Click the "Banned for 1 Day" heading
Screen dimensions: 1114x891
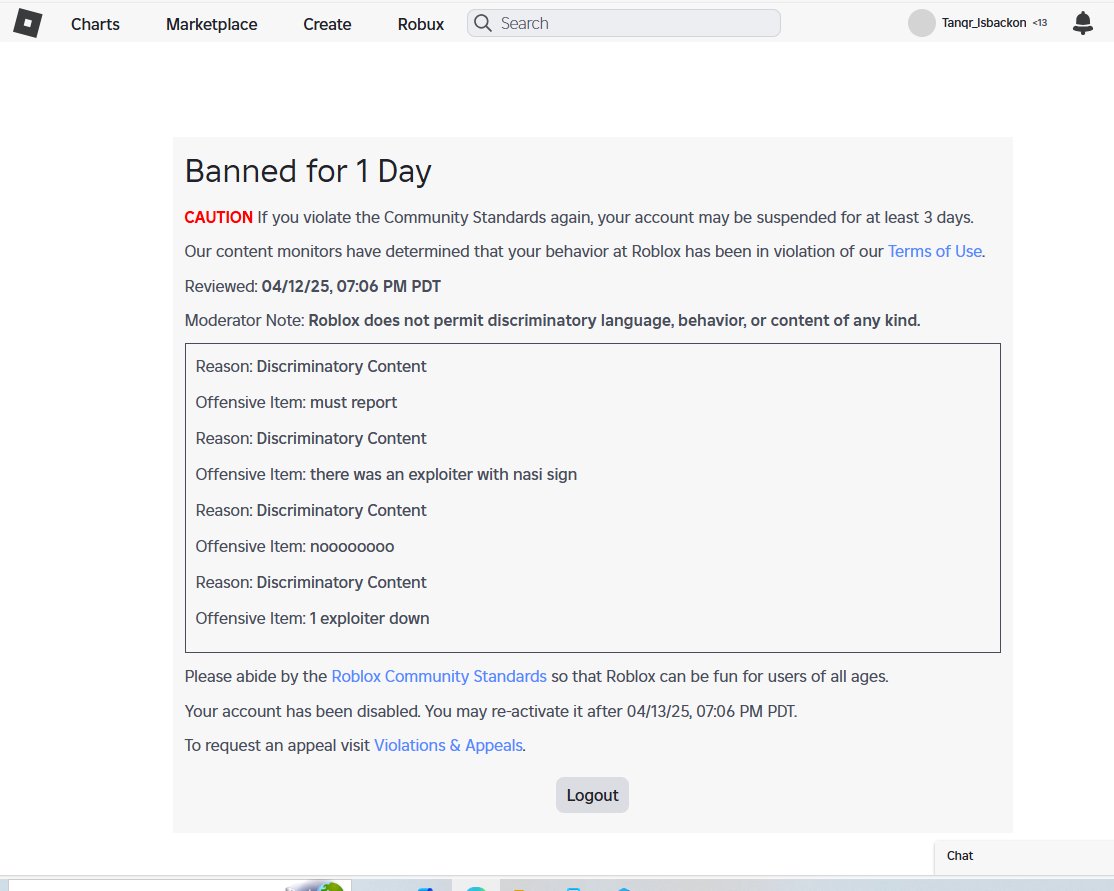click(308, 171)
